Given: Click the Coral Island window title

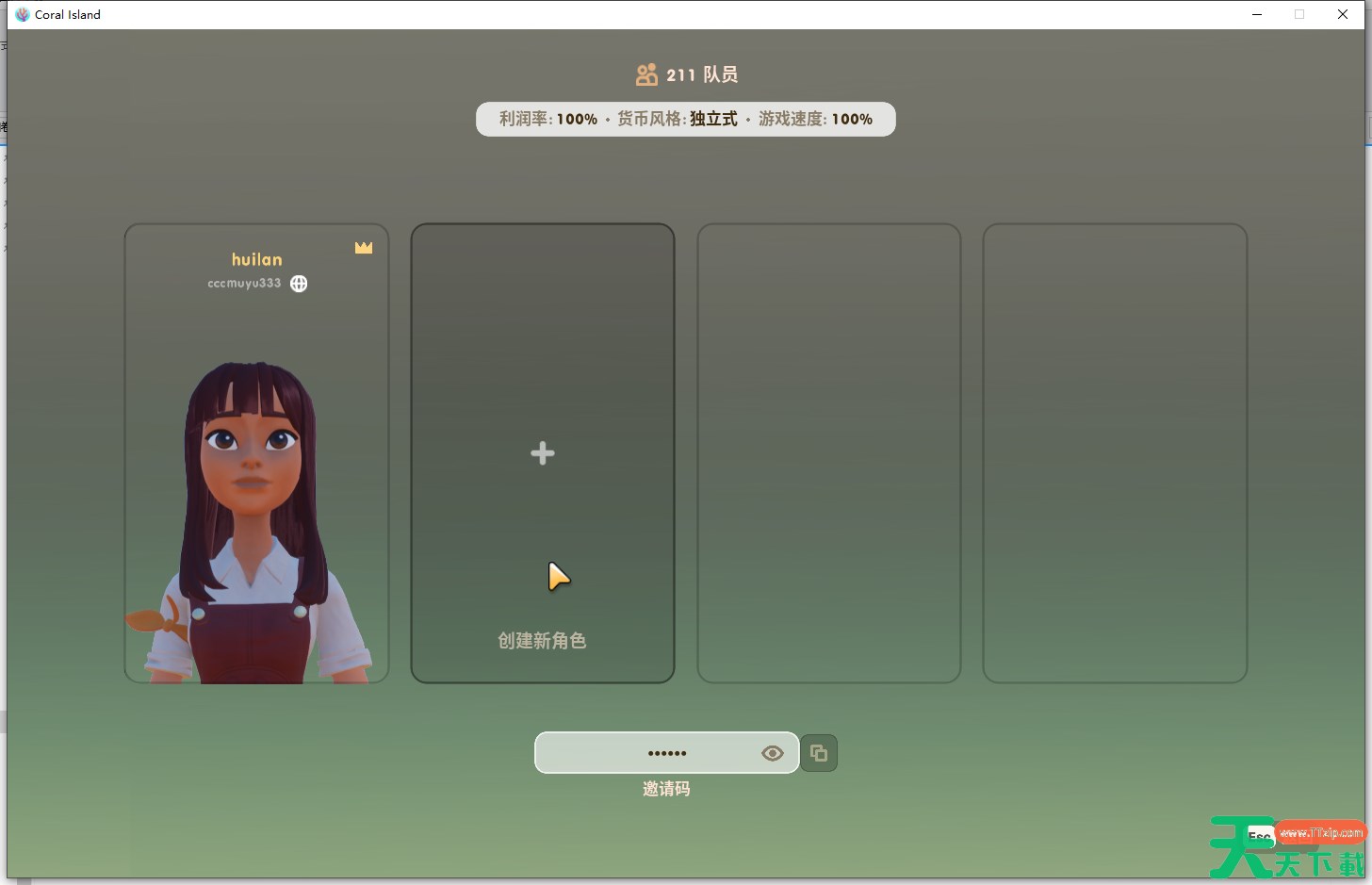Looking at the screenshot, I should (68, 14).
